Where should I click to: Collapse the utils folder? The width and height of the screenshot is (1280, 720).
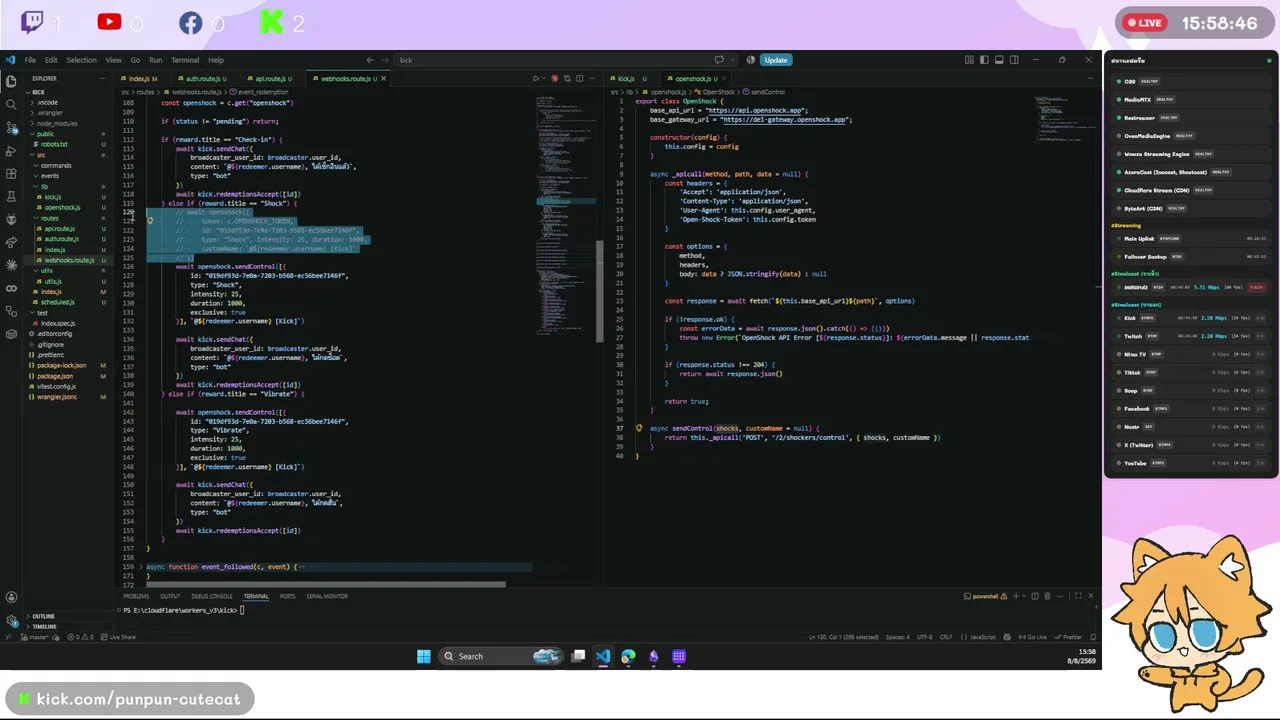[x=47, y=271]
